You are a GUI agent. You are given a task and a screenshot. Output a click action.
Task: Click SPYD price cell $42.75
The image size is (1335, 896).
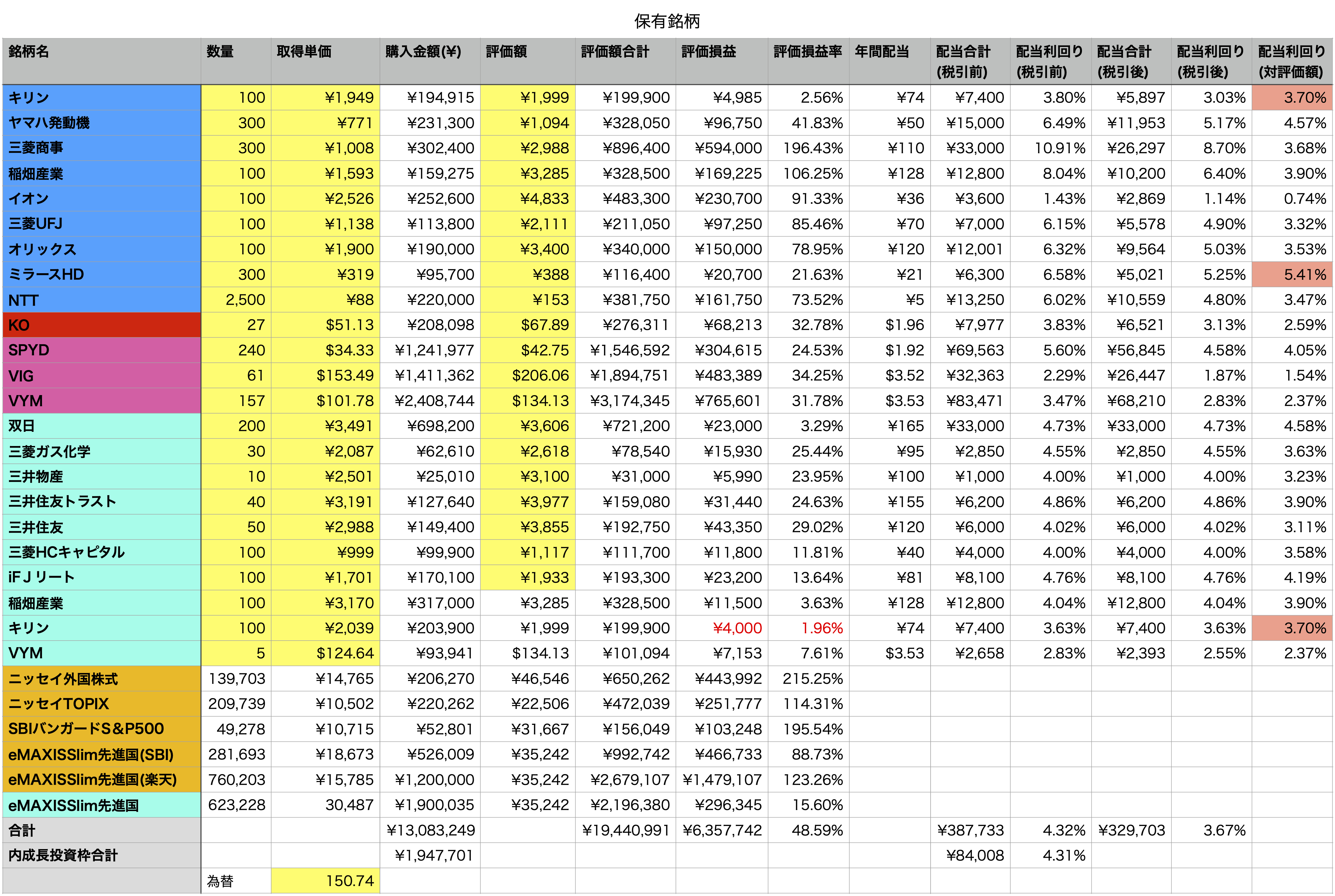coord(528,350)
